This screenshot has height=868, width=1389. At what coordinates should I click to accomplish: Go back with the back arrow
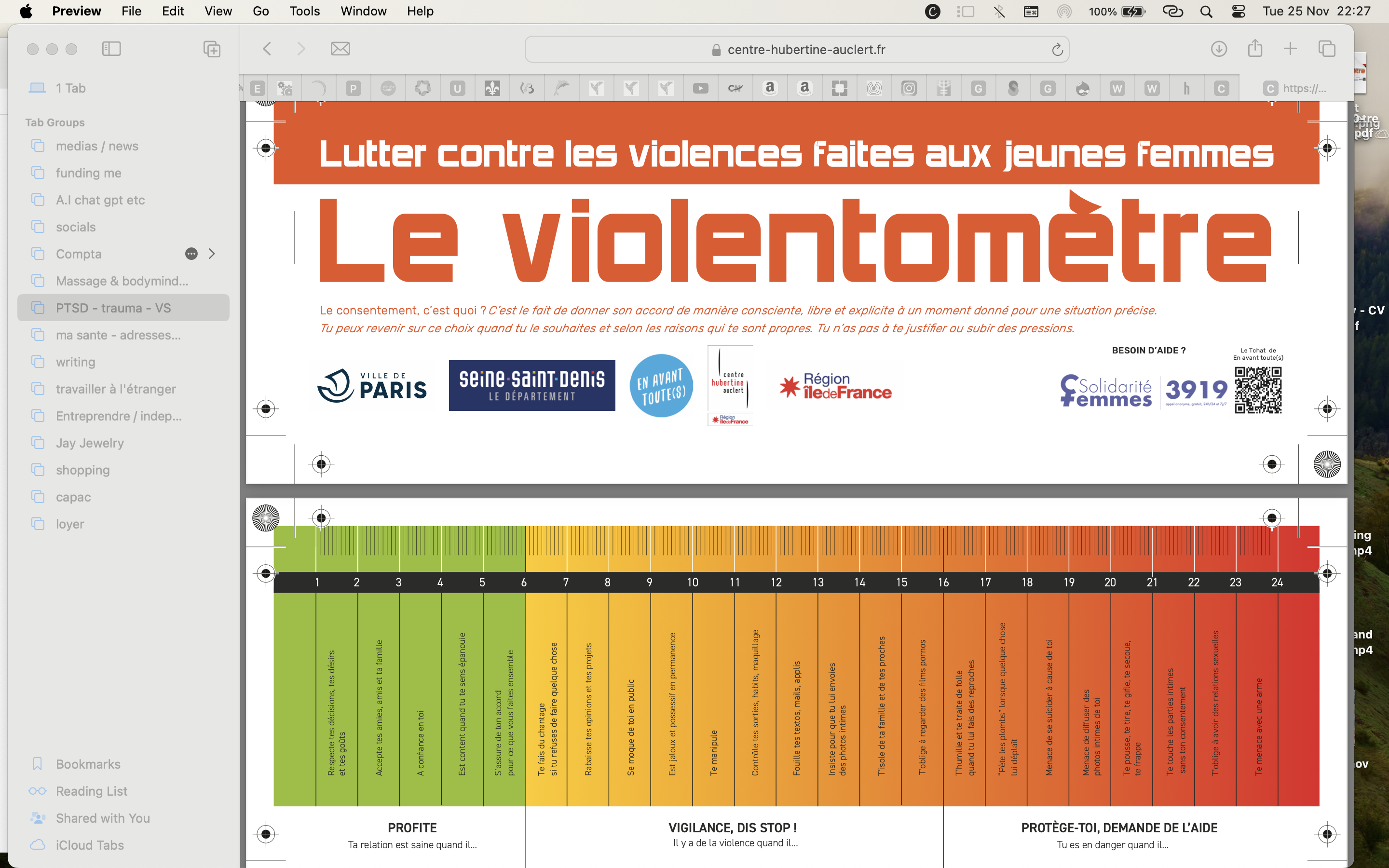(x=267, y=49)
